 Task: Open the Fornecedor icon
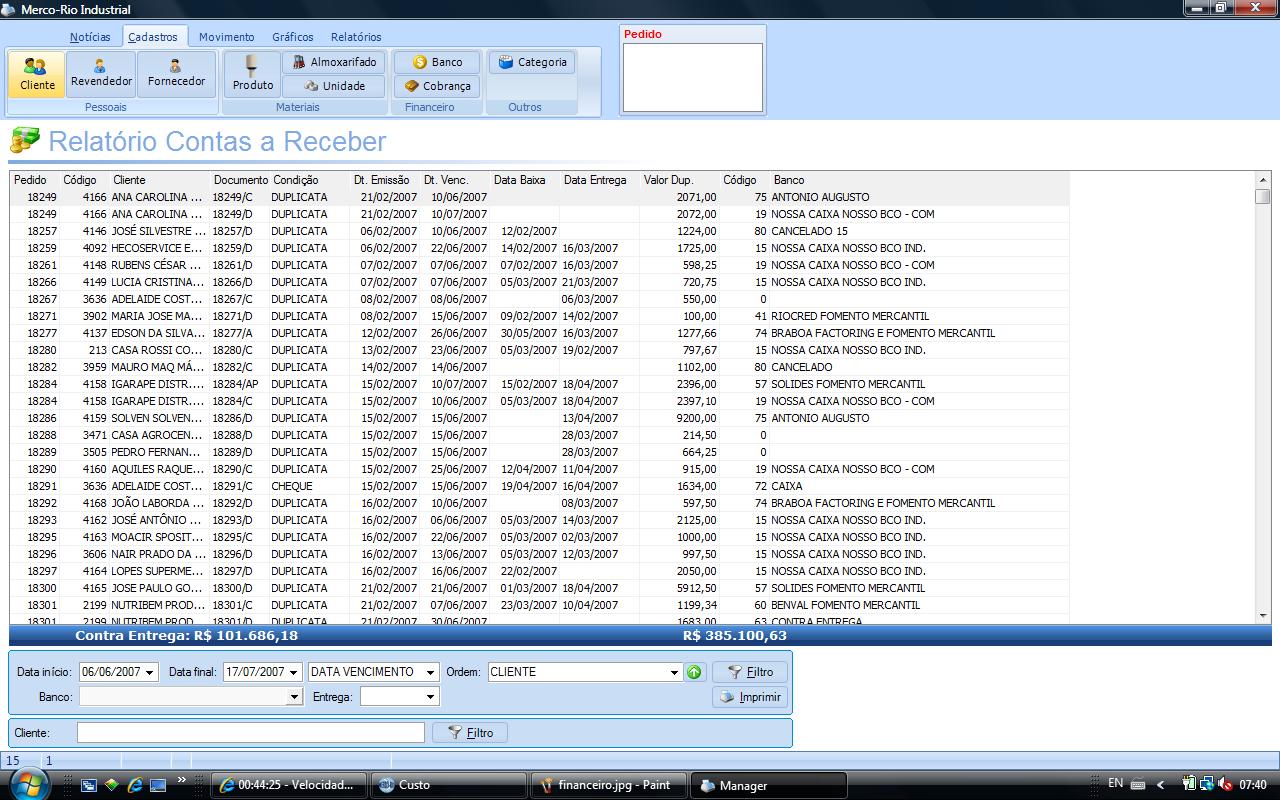pyautogui.click(x=176, y=73)
